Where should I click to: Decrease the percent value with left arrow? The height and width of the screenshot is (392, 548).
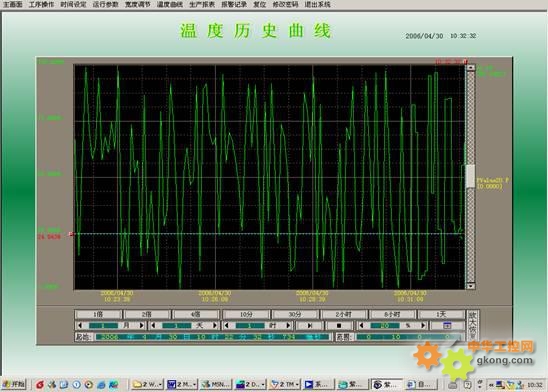(x=361, y=326)
